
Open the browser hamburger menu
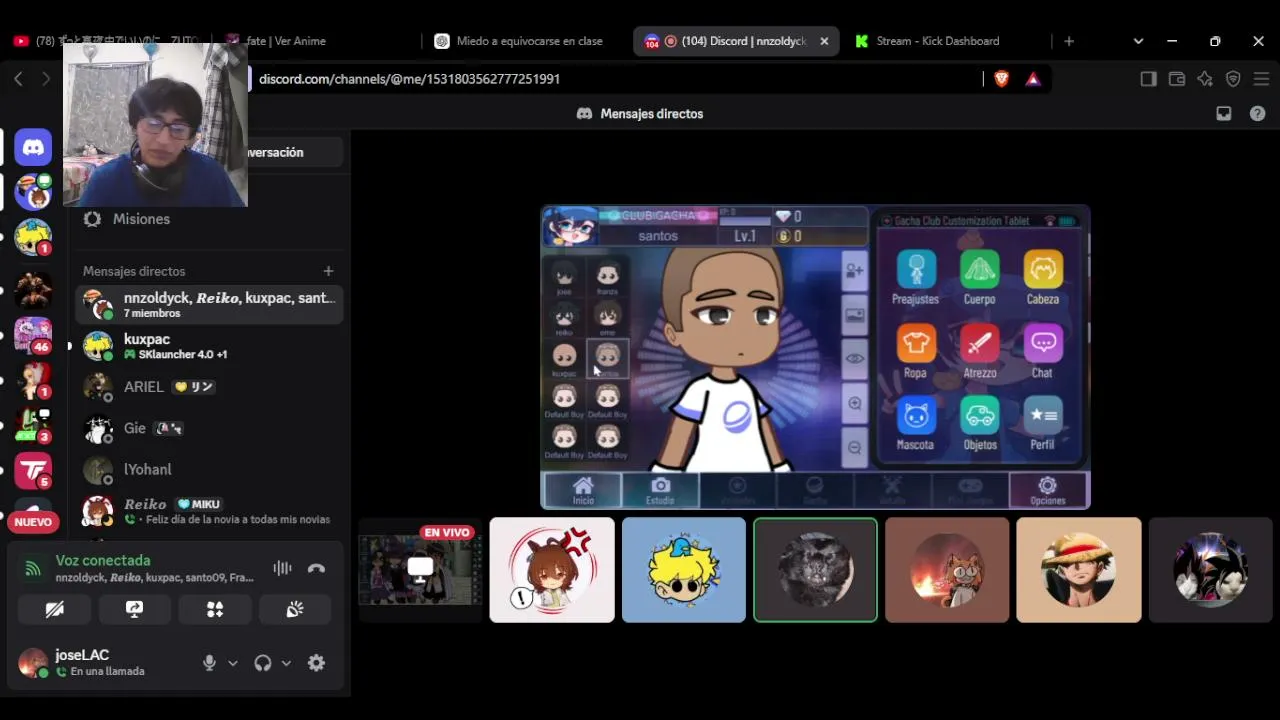tap(1261, 79)
